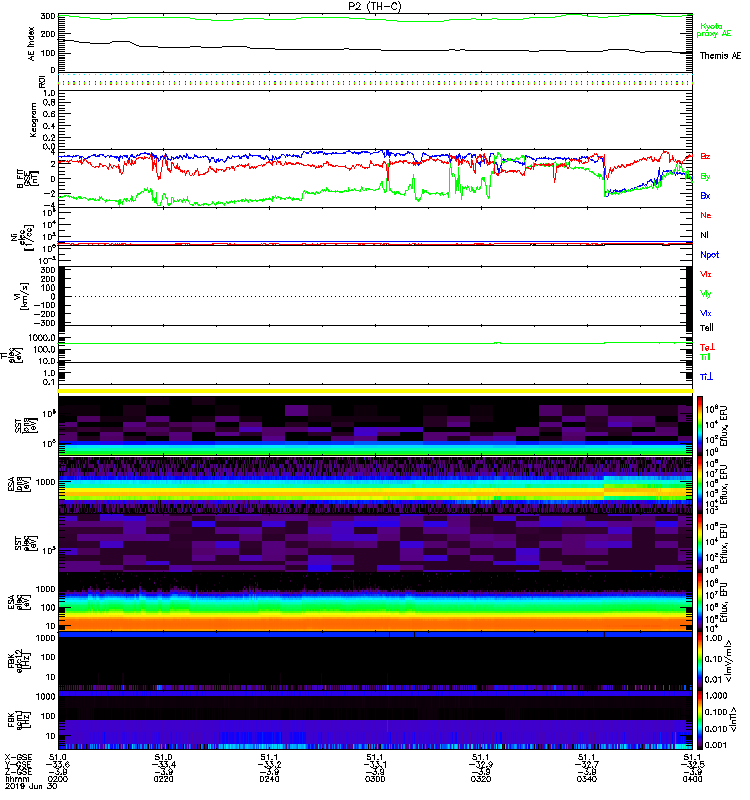Image resolution: width=750 pixels, height=800 pixels.
Task: Select the blue Bx legend entry
Action: click(705, 195)
